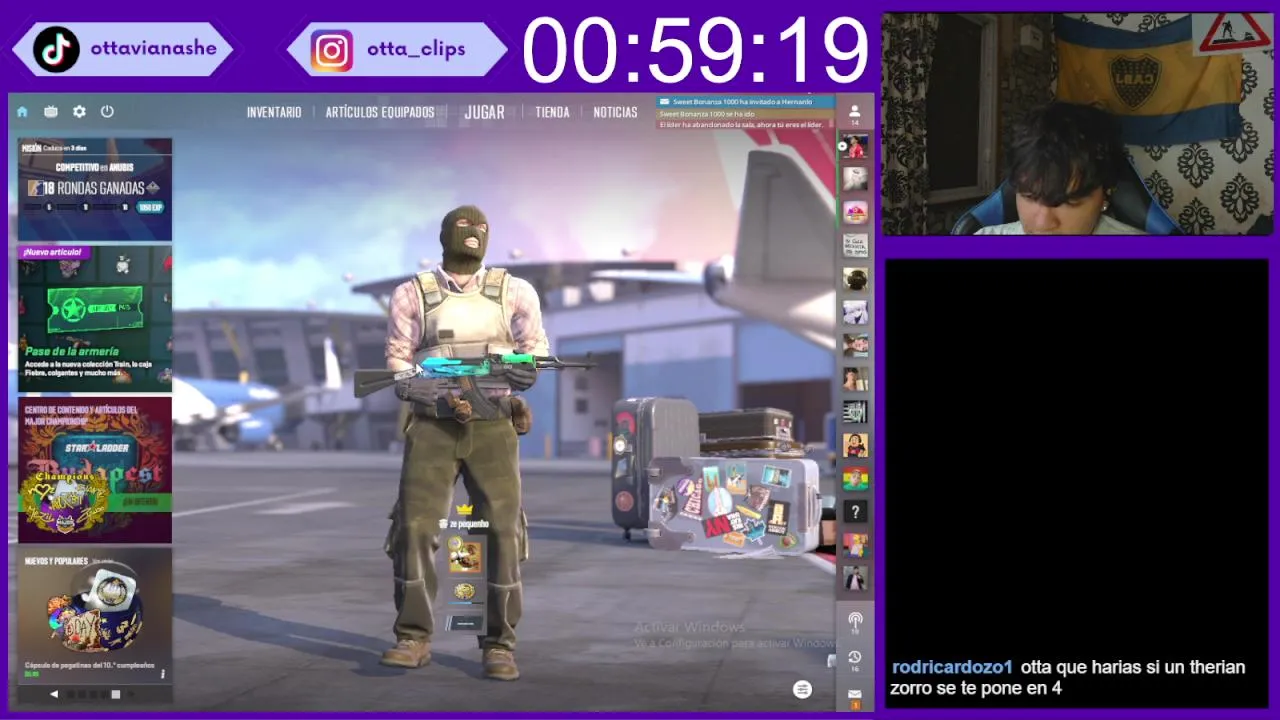Click the ze pequenho player name
This screenshot has width=1280, height=720.
pyautogui.click(x=468, y=524)
